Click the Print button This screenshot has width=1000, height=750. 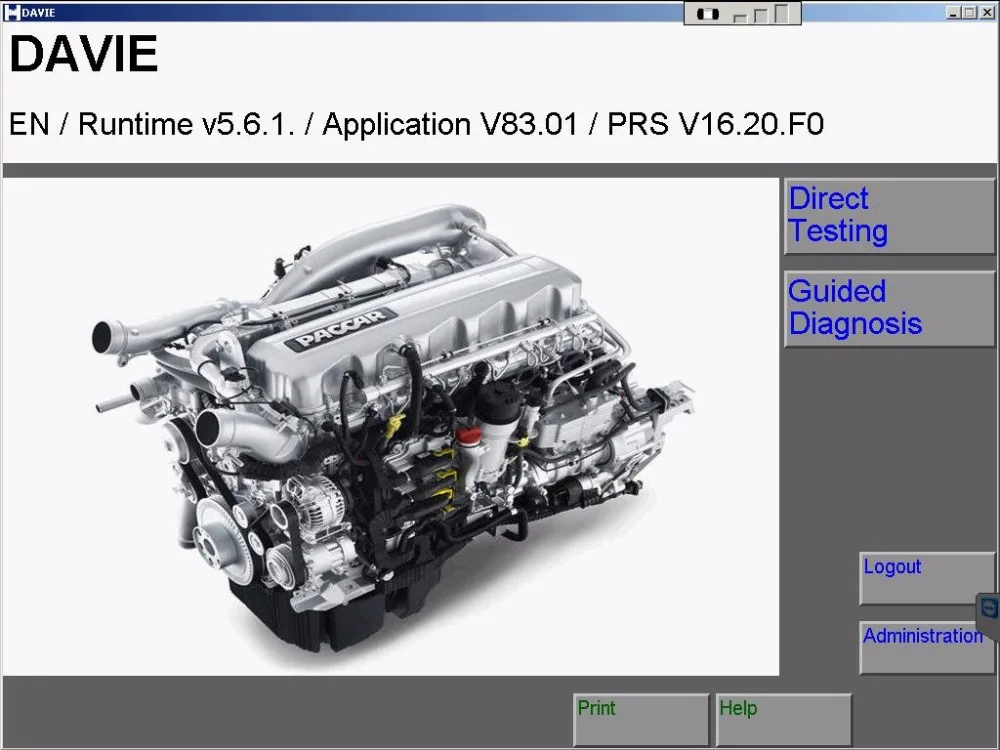coord(641,719)
